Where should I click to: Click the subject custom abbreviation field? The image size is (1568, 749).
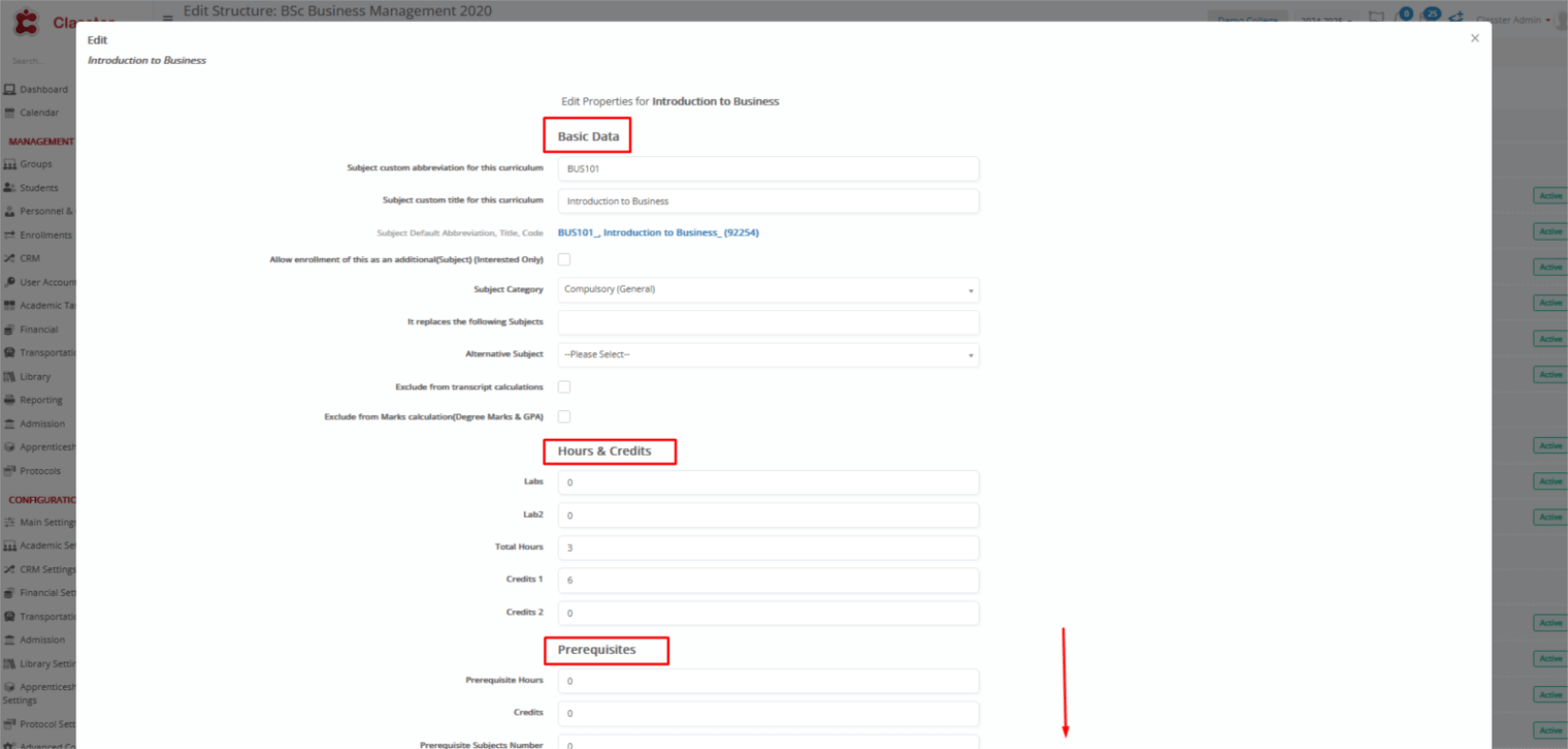coord(768,168)
